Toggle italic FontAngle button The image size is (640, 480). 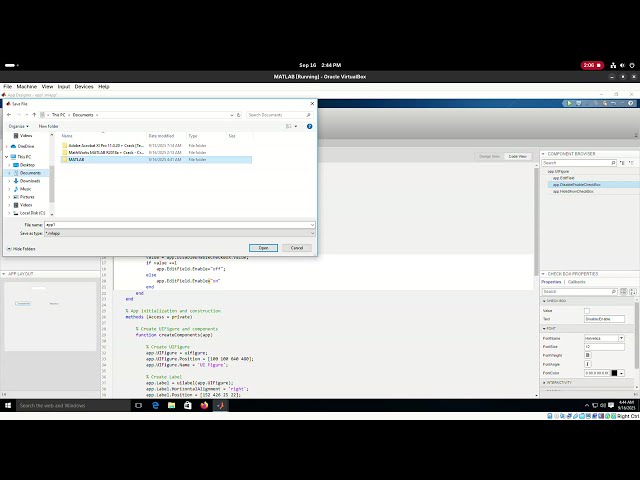(588, 364)
